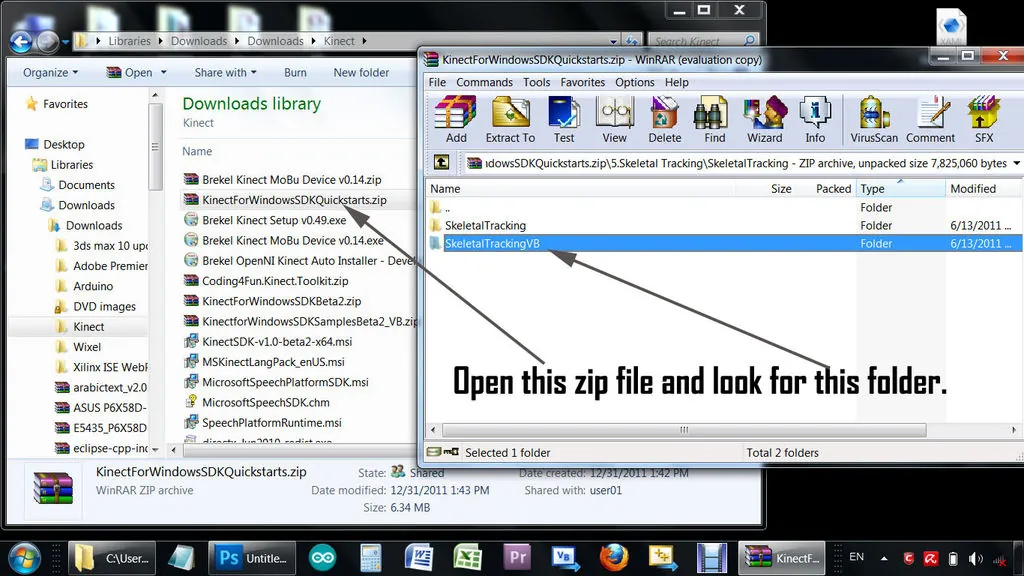Open the Commands menu

(x=484, y=82)
